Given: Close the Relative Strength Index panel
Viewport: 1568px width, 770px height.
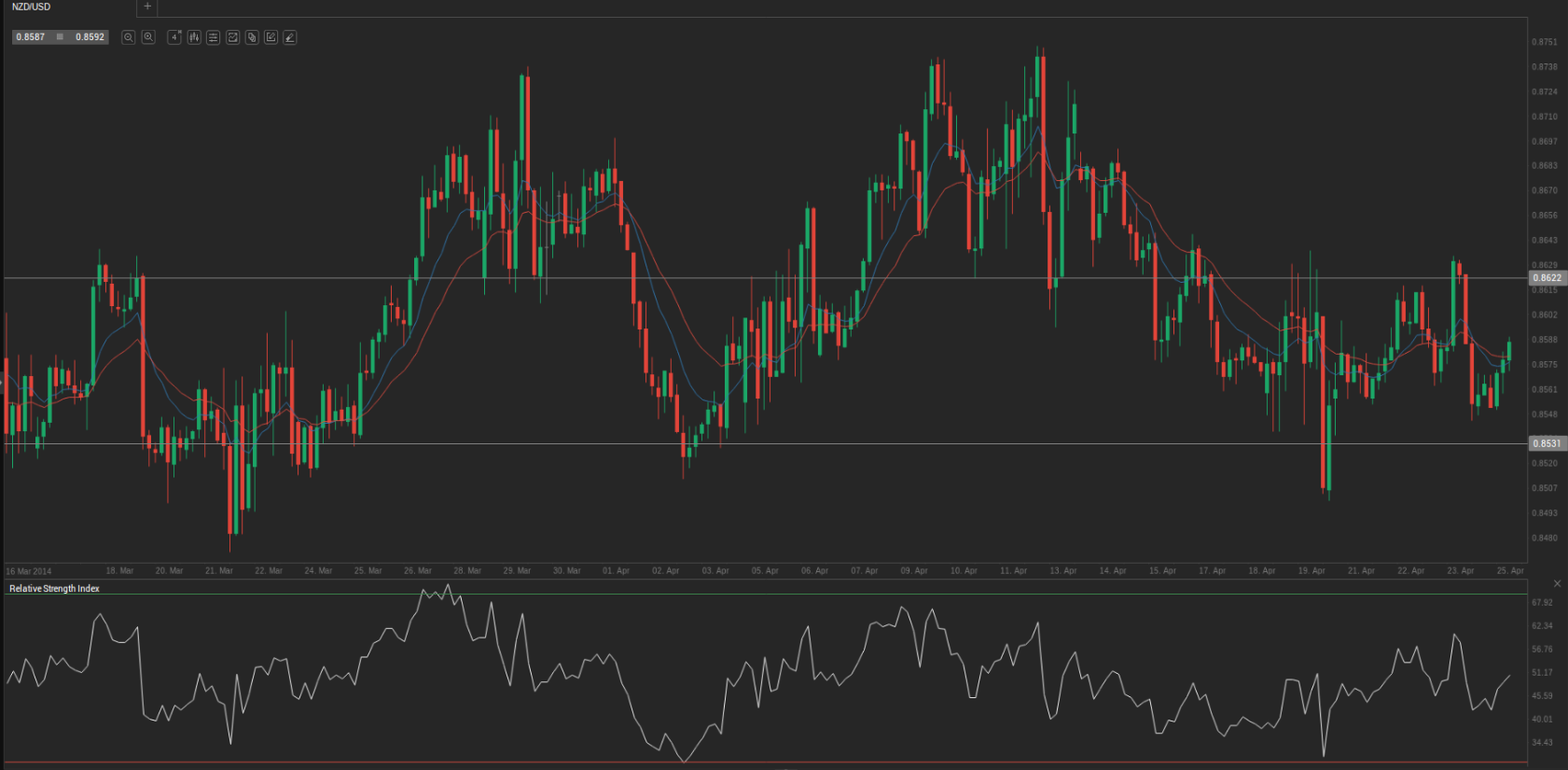Looking at the screenshot, I should (x=1557, y=583).
